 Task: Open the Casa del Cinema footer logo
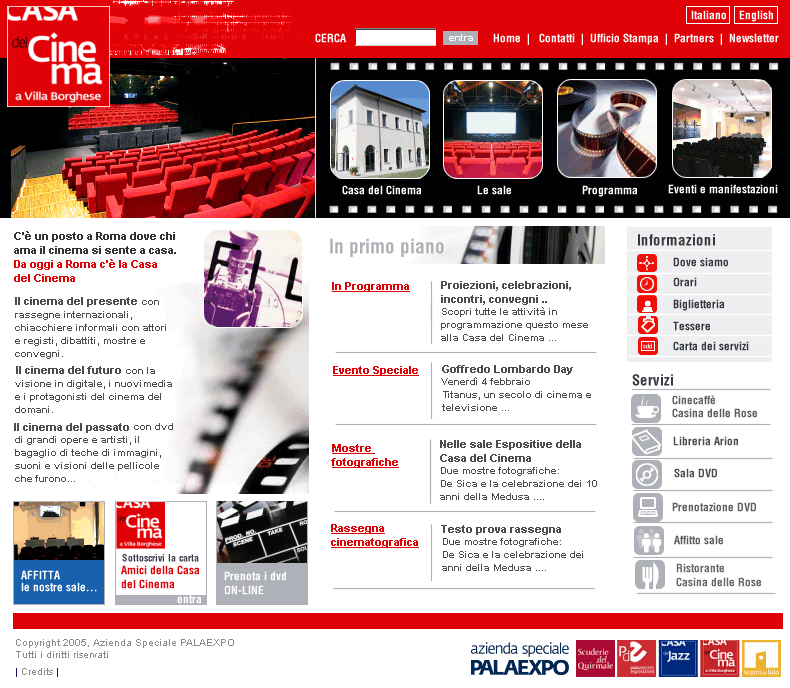pos(719,658)
